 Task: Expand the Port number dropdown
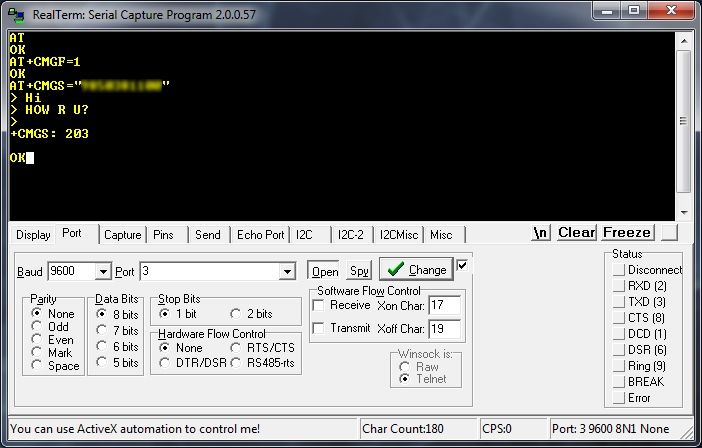click(287, 271)
